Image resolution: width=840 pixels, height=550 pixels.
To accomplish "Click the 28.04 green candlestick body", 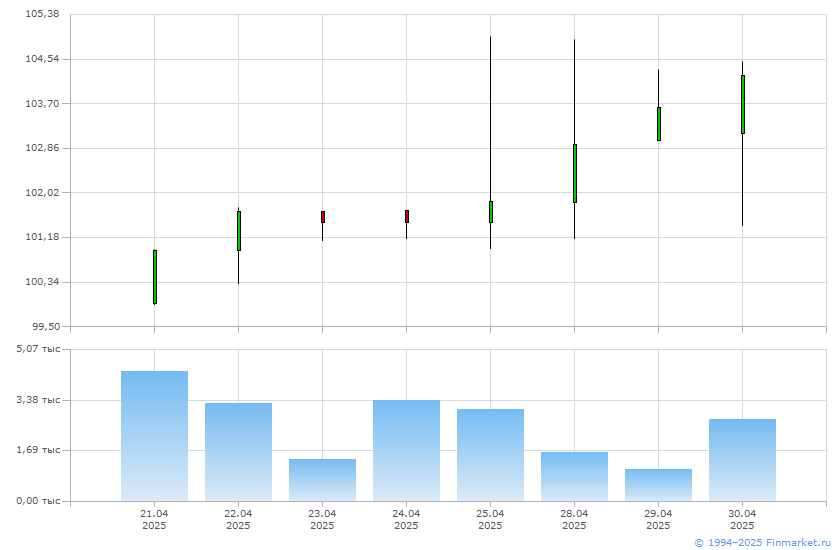I will tap(575, 174).
